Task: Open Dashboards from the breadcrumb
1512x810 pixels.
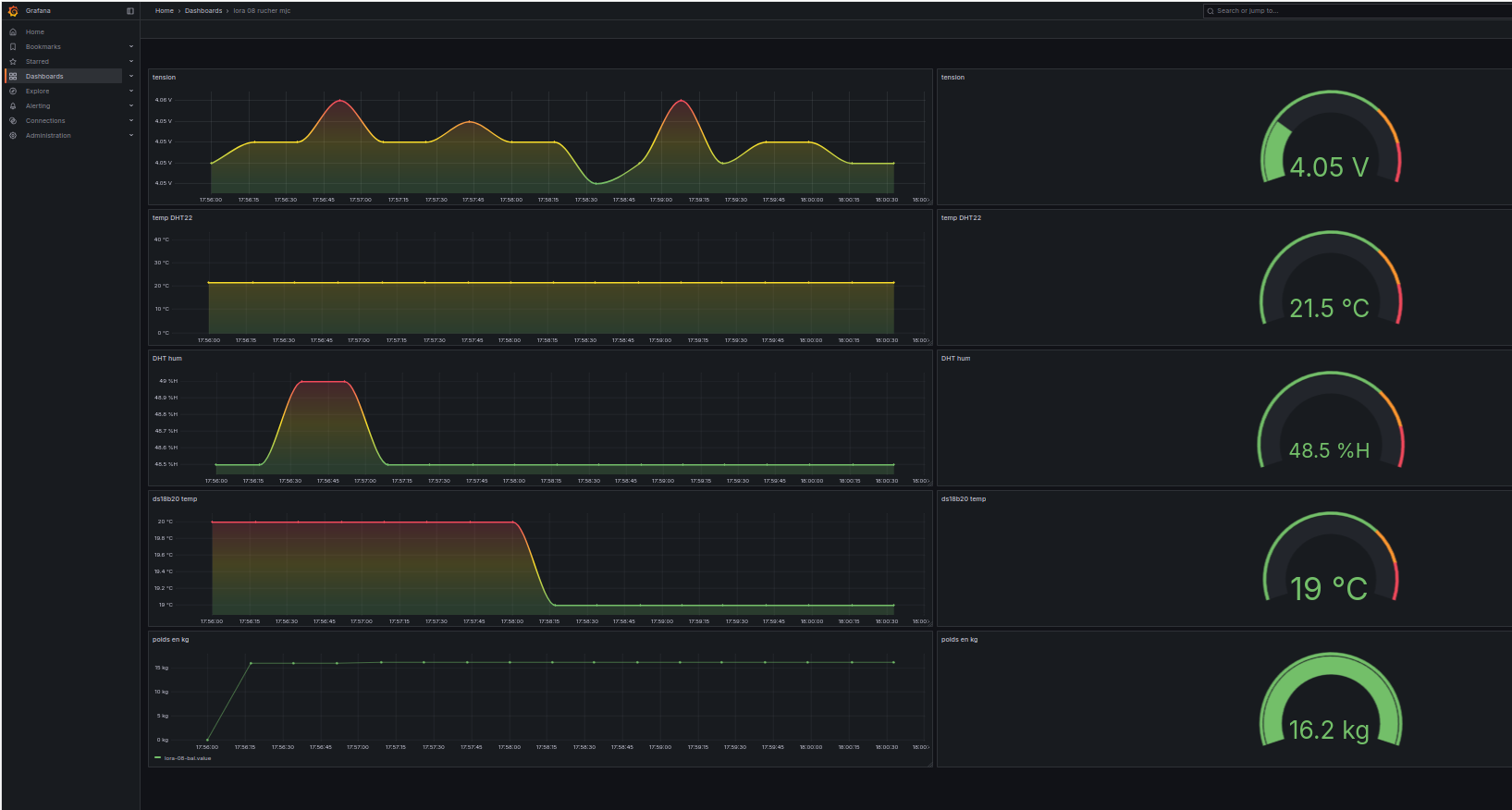Action: 203,11
